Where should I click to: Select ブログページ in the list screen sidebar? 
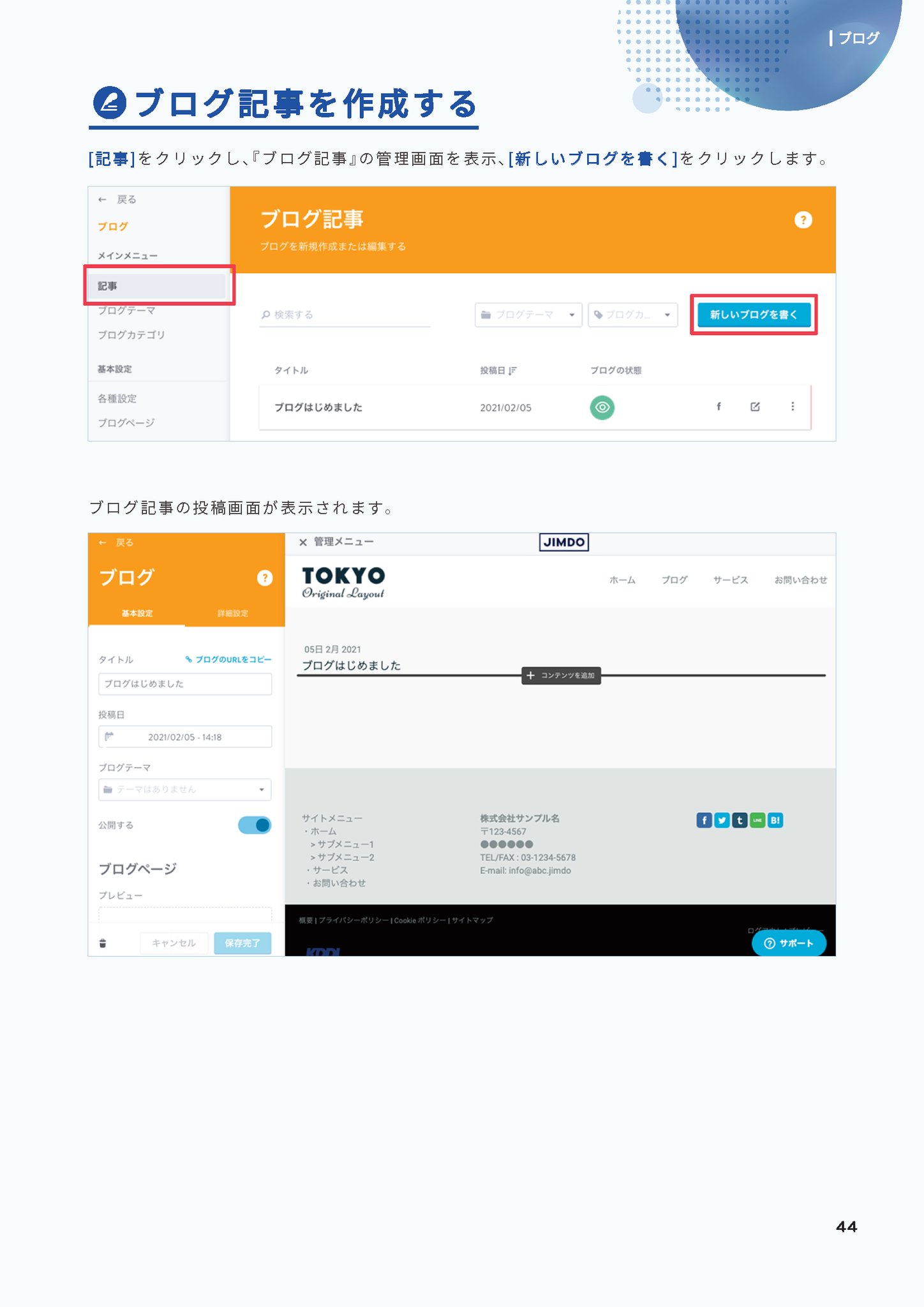[126, 423]
